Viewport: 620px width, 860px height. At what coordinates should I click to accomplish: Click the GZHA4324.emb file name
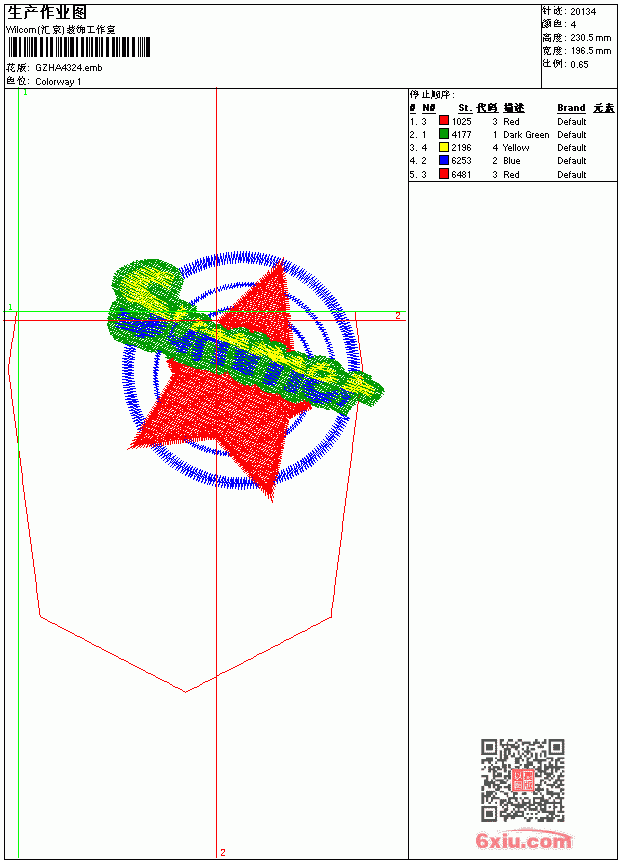(x=69, y=68)
